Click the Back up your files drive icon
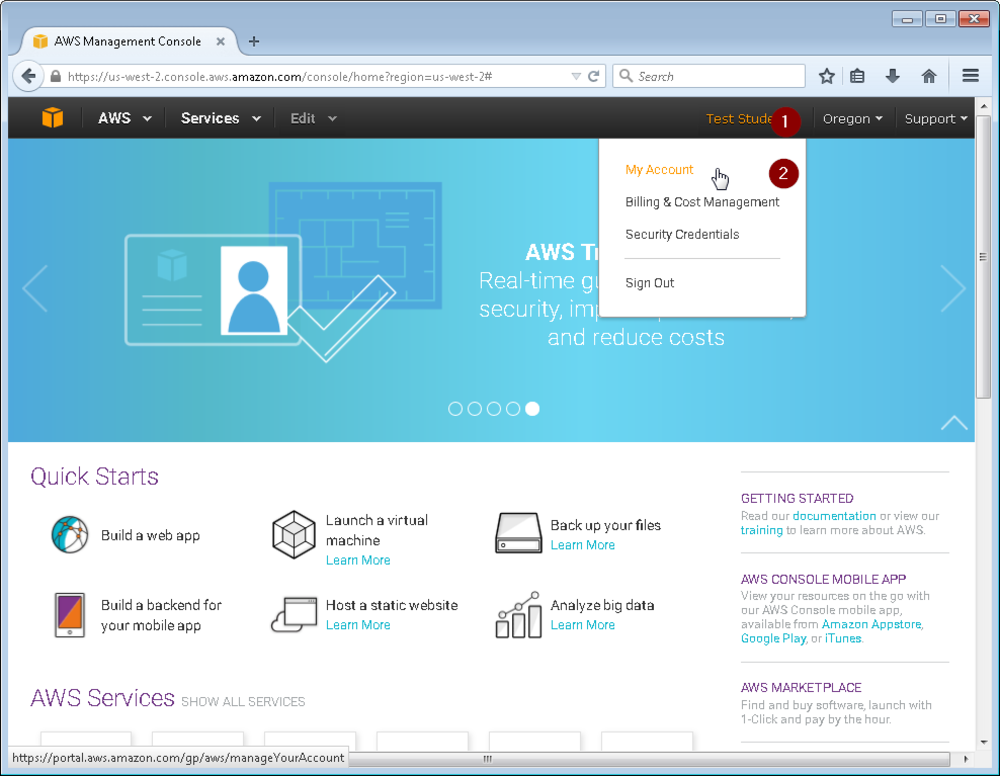 click(518, 533)
